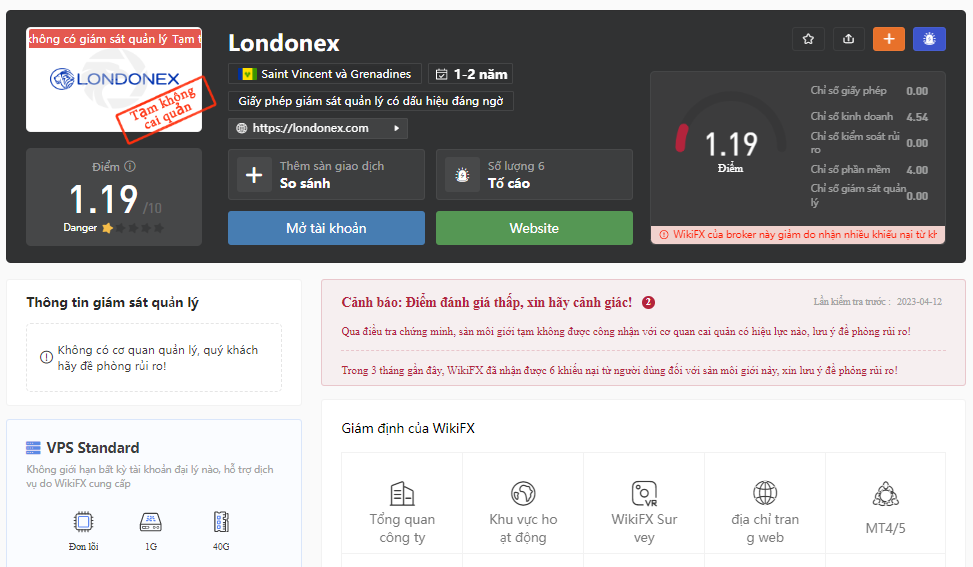Click the info icon beside Điểm

pyautogui.click(x=130, y=166)
